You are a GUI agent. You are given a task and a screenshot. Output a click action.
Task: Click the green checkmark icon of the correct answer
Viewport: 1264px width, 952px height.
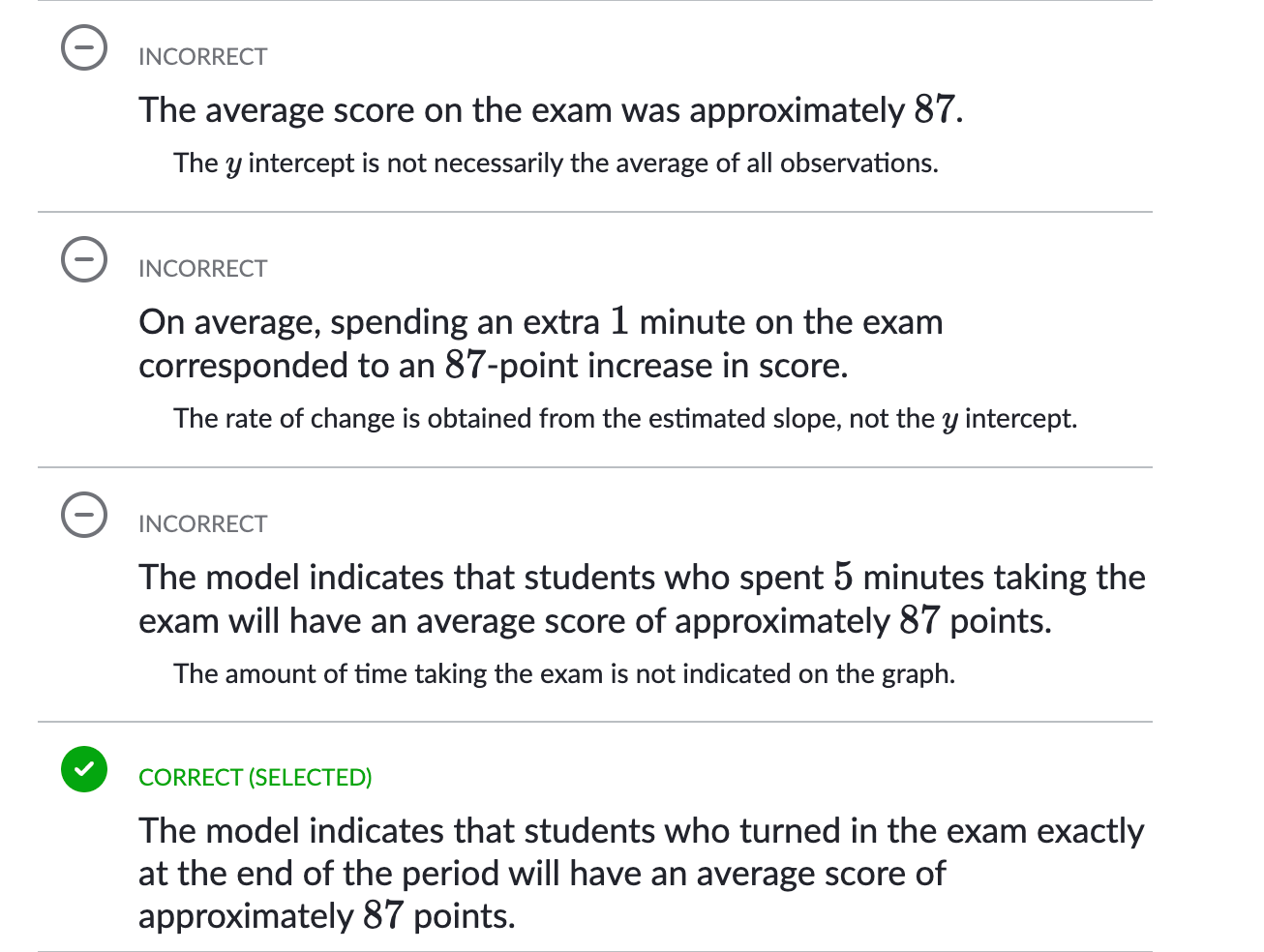click(x=84, y=769)
